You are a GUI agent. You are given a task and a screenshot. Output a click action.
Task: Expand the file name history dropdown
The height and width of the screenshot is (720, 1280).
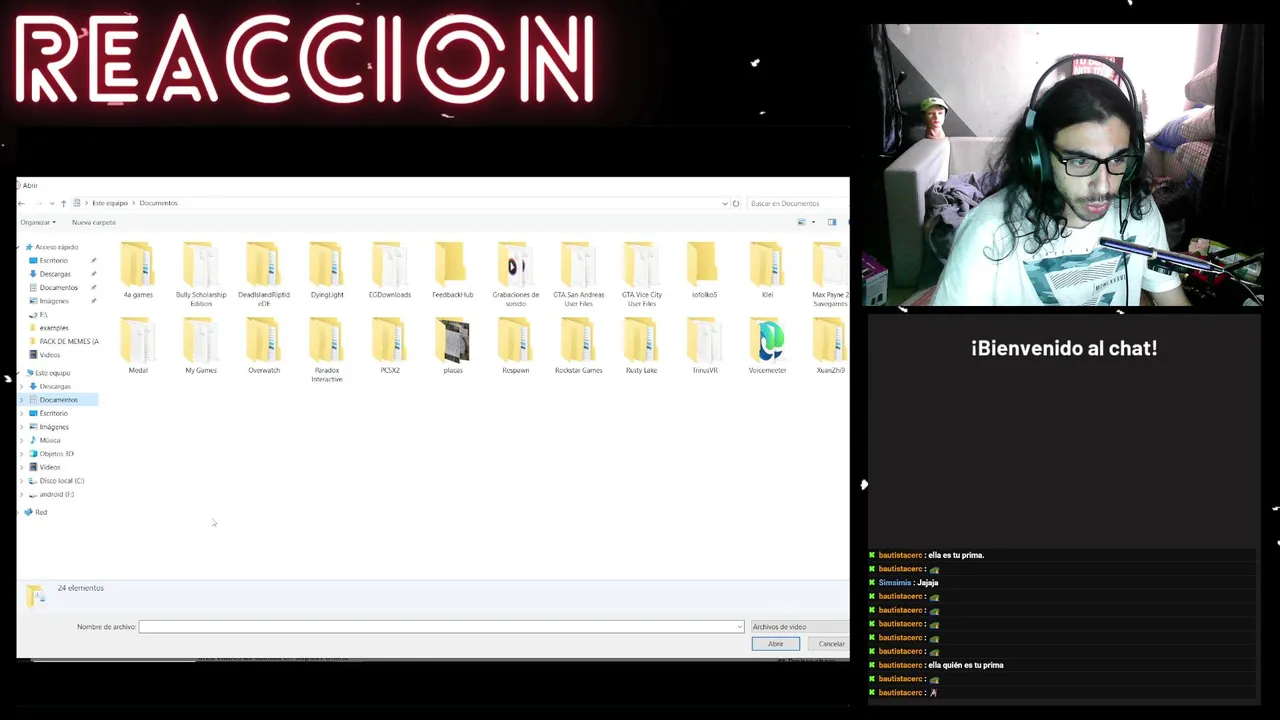point(740,627)
